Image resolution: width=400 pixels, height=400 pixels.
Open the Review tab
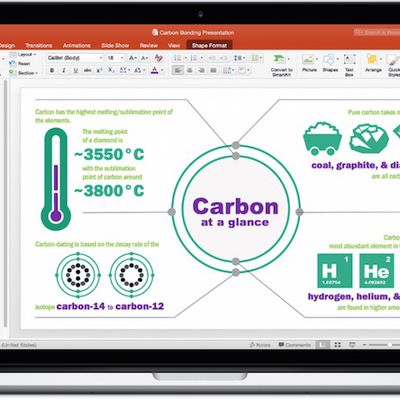tap(149, 46)
